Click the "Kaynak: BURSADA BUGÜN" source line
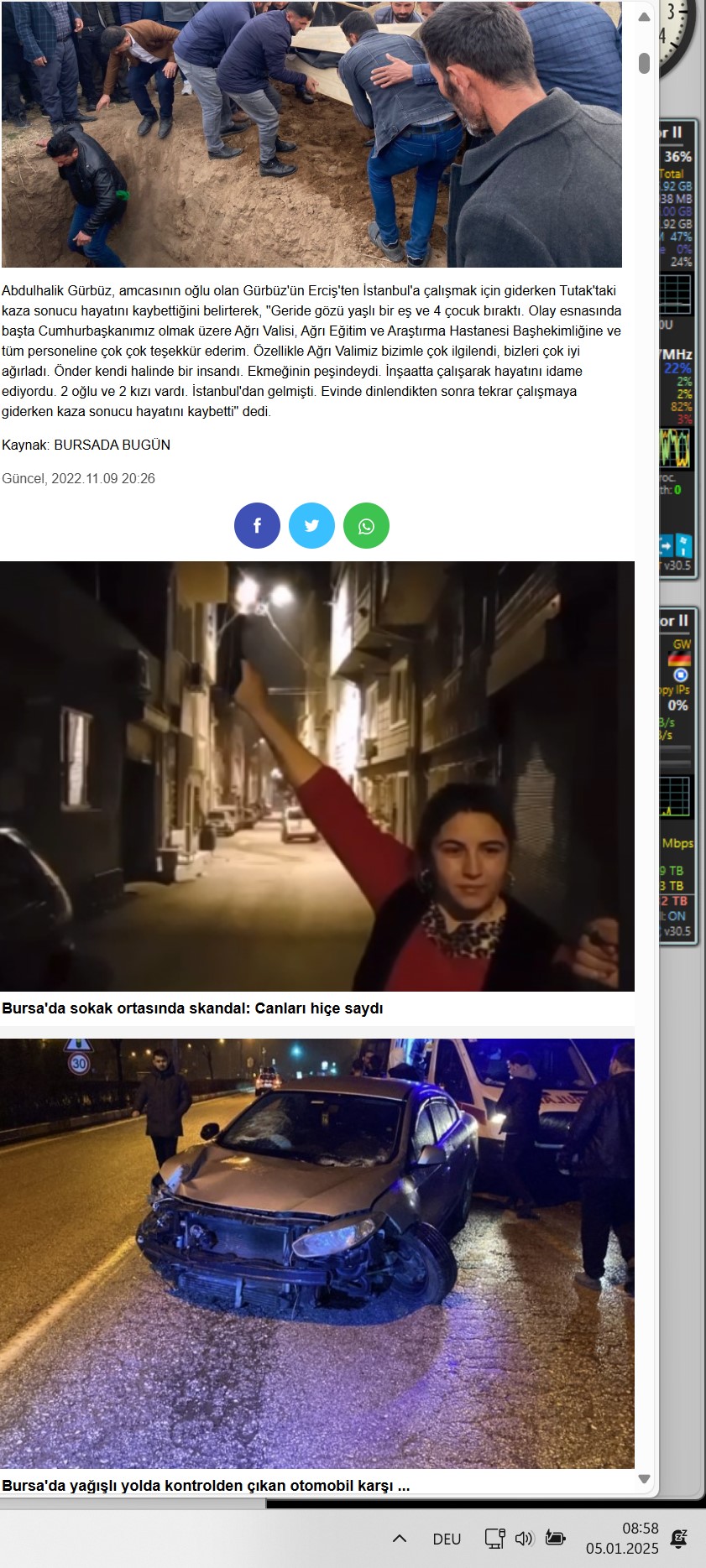This screenshot has height=1568, width=706. click(x=86, y=445)
